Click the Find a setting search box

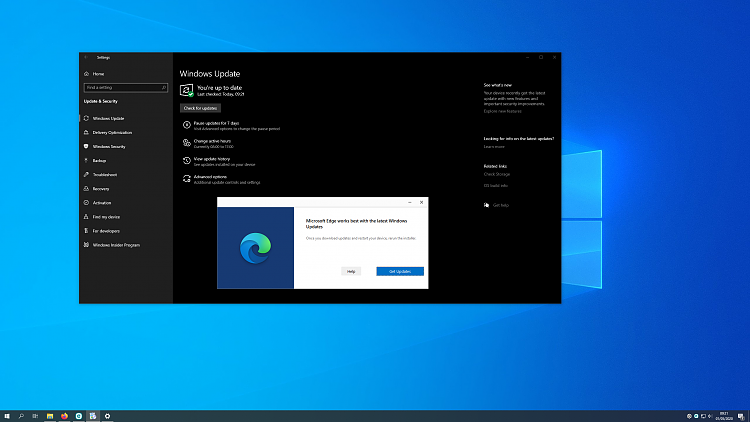point(125,88)
